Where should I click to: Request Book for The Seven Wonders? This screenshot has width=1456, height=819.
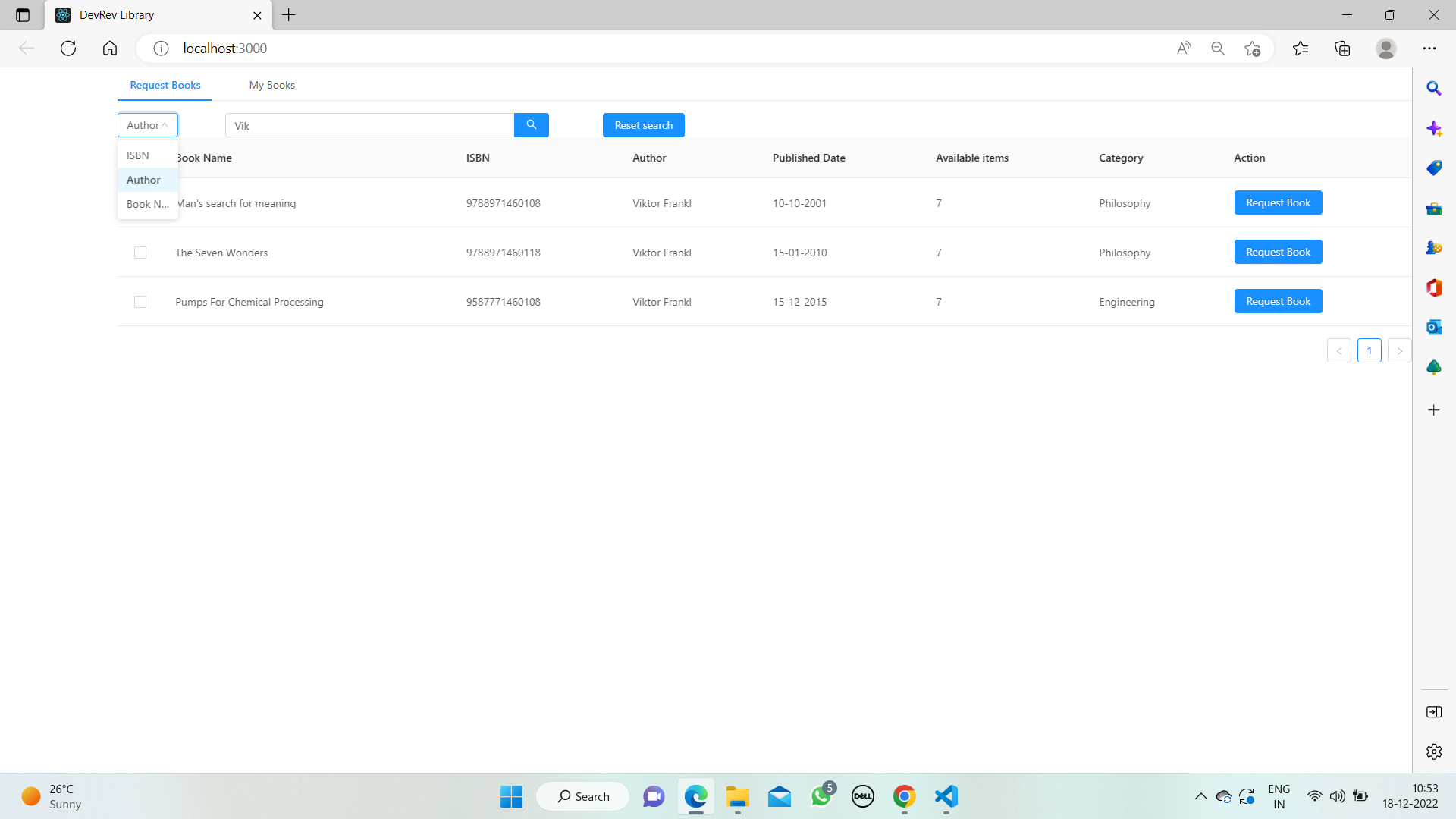pyautogui.click(x=1278, y=252)
